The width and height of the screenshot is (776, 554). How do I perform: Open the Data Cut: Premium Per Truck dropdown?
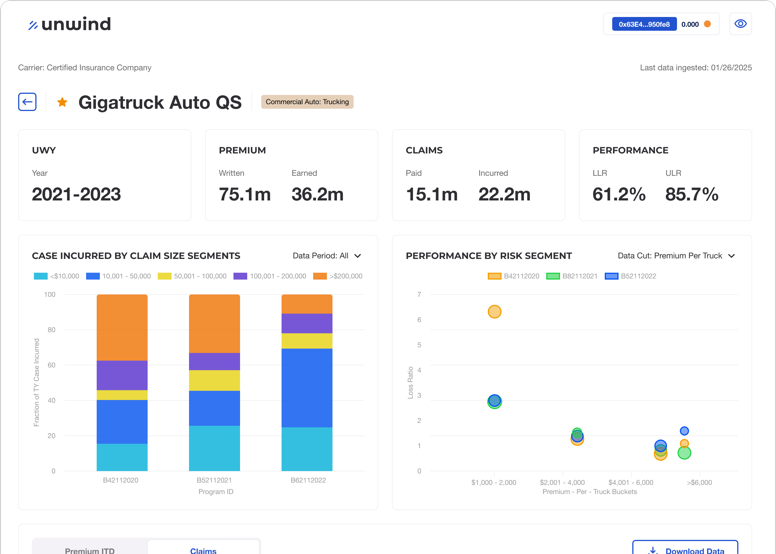(676, 256)
